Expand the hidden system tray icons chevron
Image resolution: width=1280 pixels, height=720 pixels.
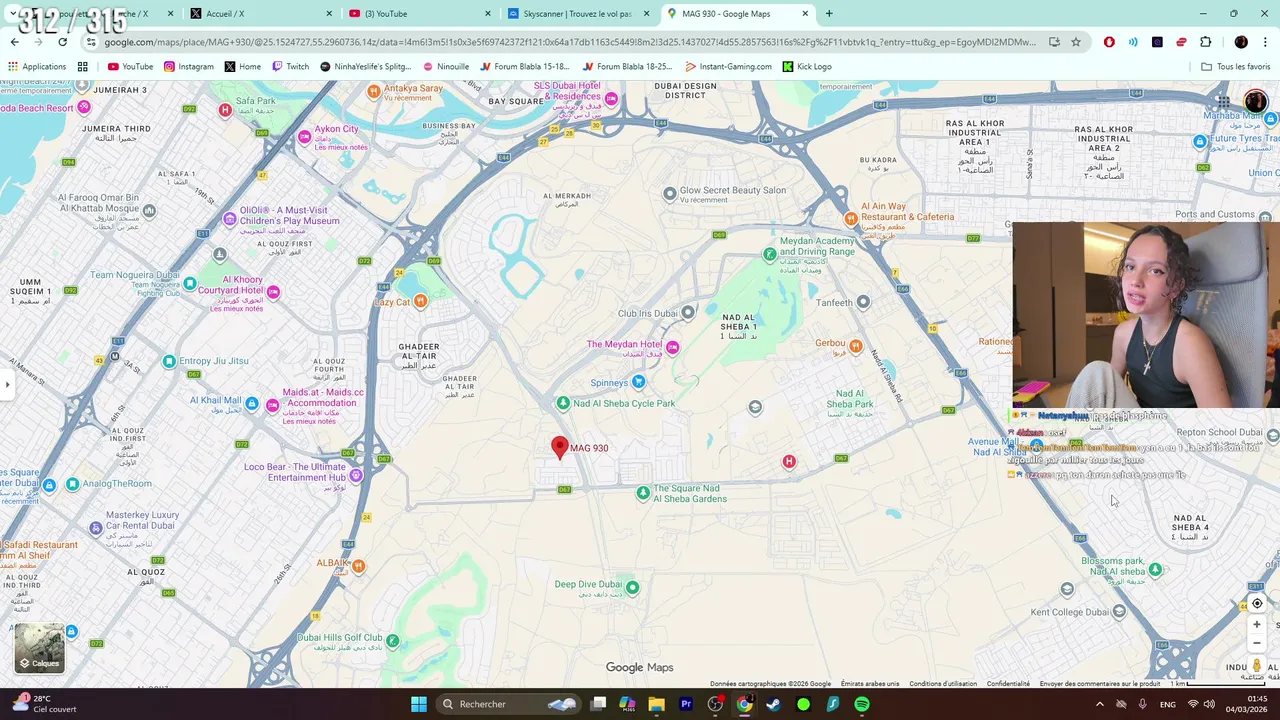coord(1099,704)
